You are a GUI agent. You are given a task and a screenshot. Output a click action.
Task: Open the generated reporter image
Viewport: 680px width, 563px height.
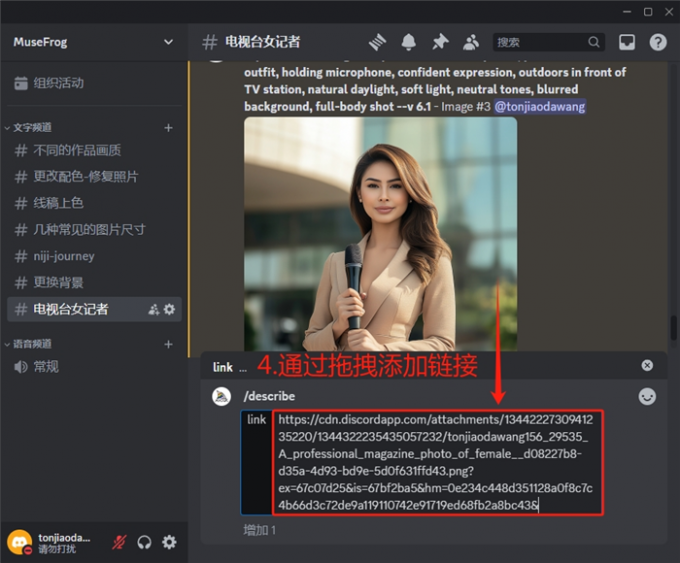380,234
